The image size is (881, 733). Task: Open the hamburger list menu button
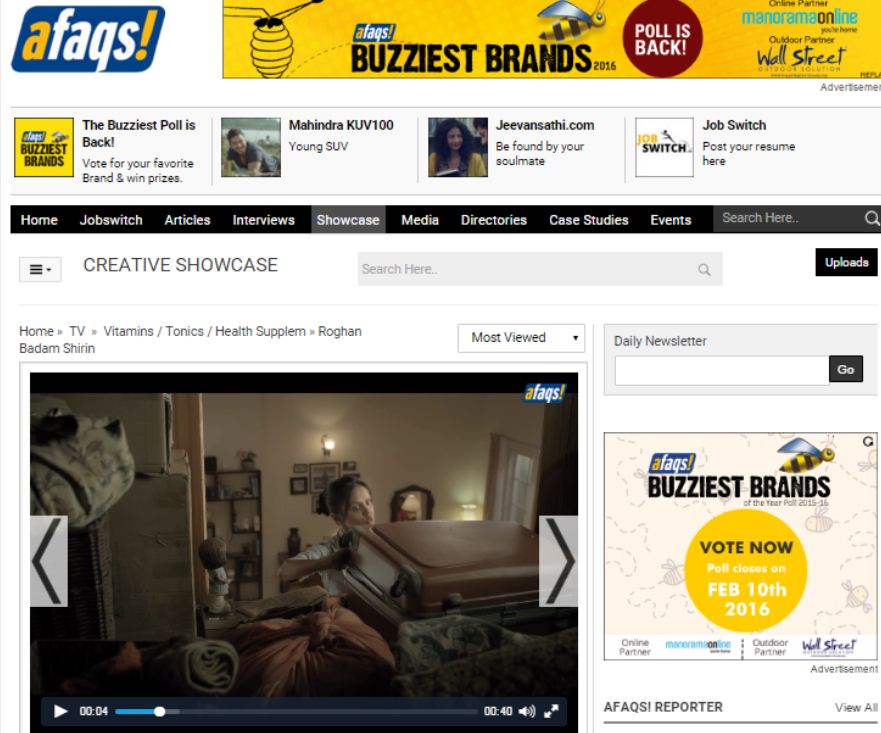(x=40, y=270)
